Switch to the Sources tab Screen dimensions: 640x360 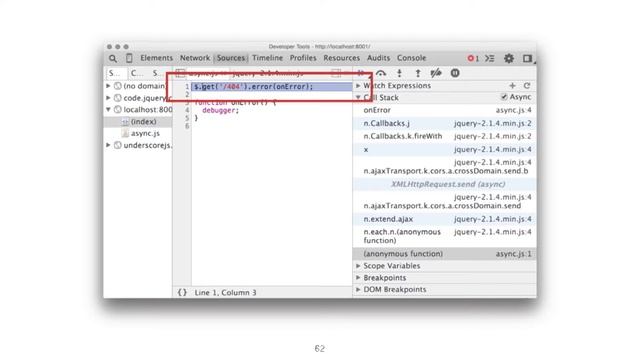point(231,58)
